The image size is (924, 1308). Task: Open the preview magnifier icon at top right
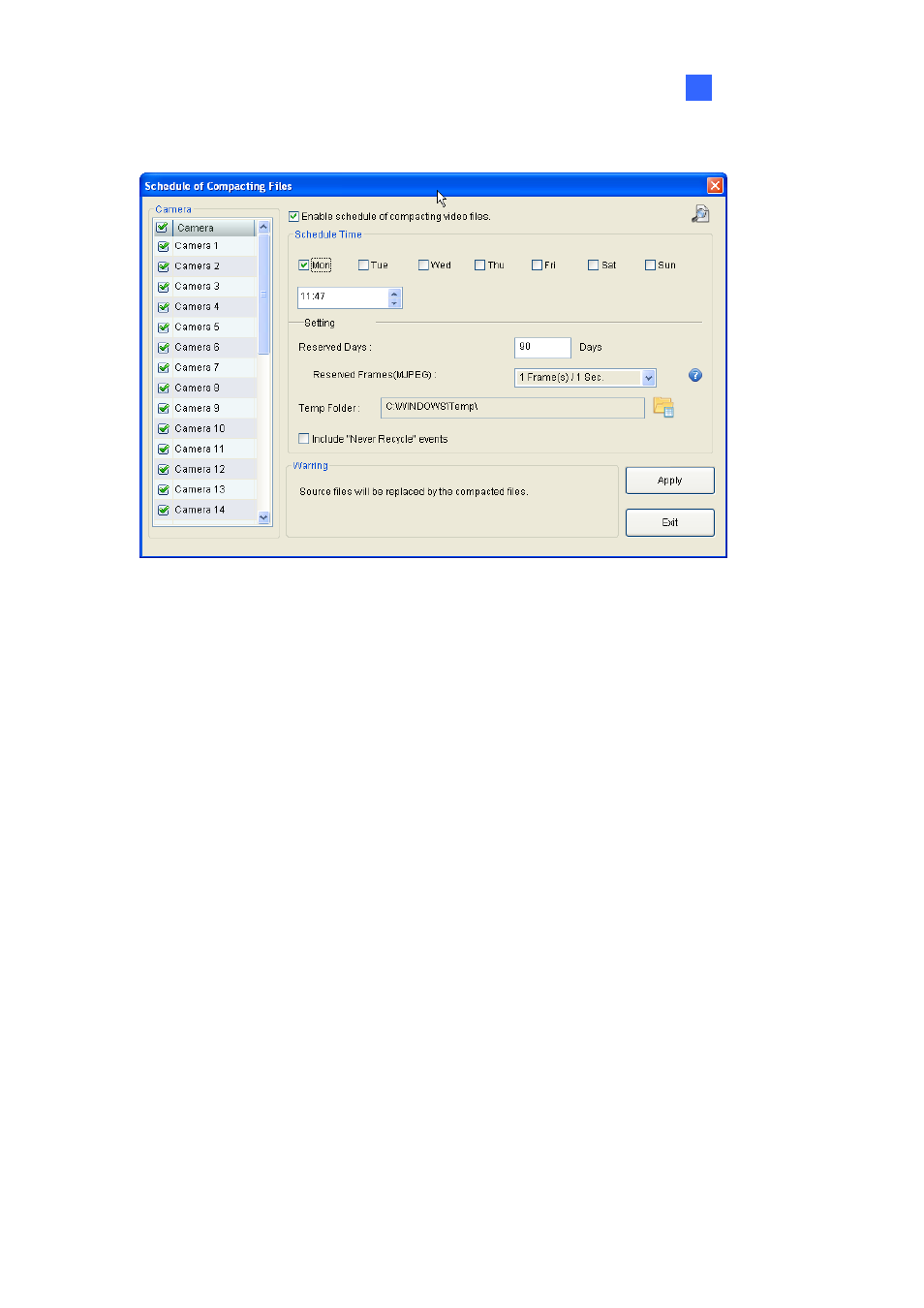click(700, 214)
